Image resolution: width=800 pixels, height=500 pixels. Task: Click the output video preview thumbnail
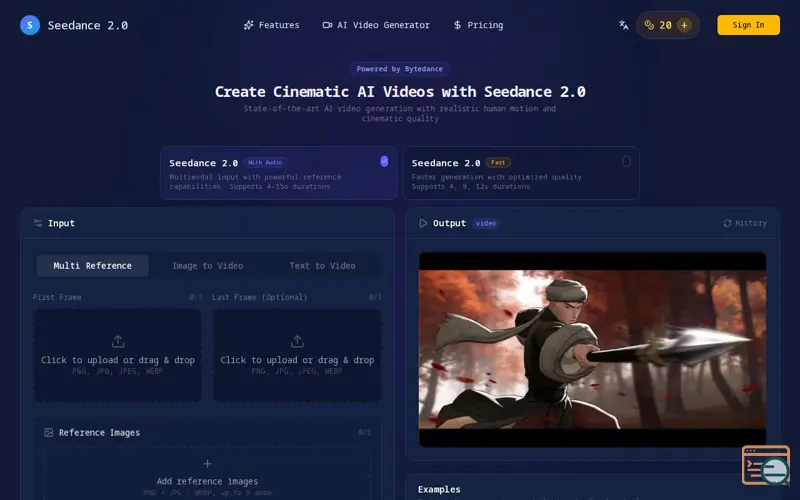tap(592, 349)
